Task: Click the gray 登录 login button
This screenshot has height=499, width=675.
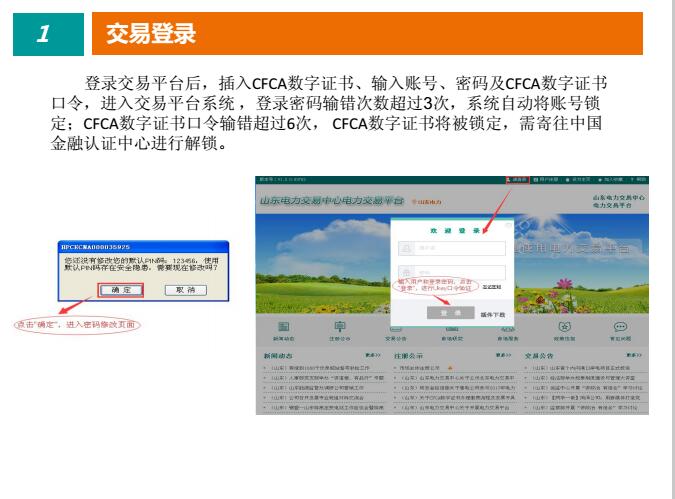Action: click(450, 313)
